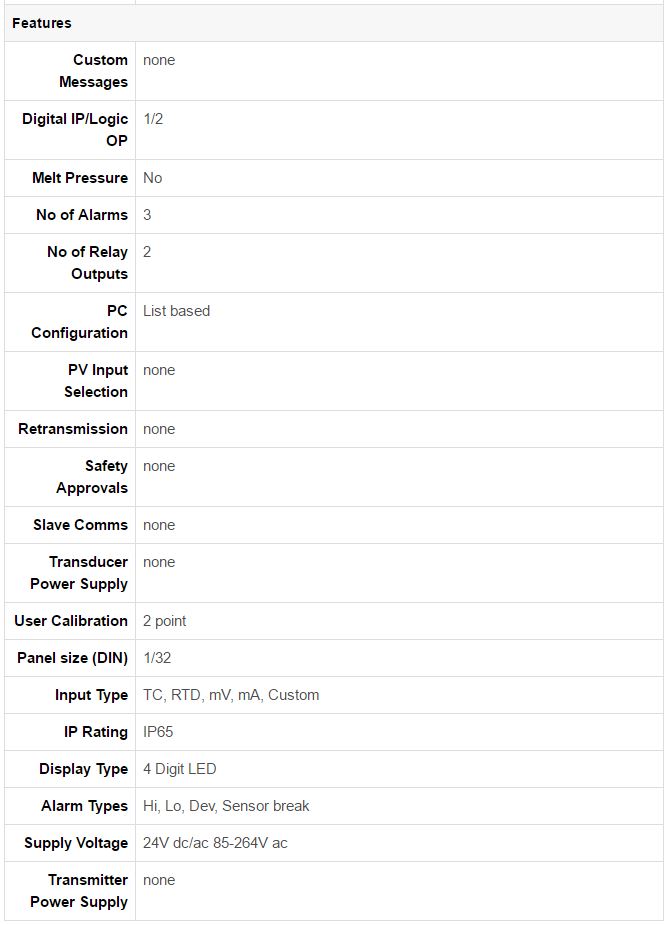669x925 pixels.
Task: Click the 24V dc/ac 85-264V ac value
Action: (215, 844)
